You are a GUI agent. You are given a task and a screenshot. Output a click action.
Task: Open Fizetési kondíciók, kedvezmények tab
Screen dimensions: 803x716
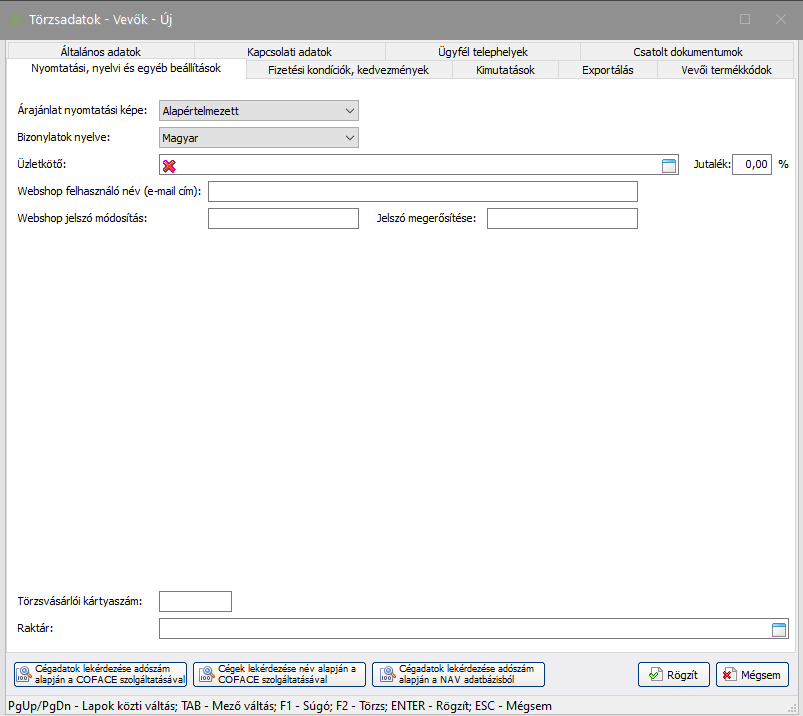[349, 70]
